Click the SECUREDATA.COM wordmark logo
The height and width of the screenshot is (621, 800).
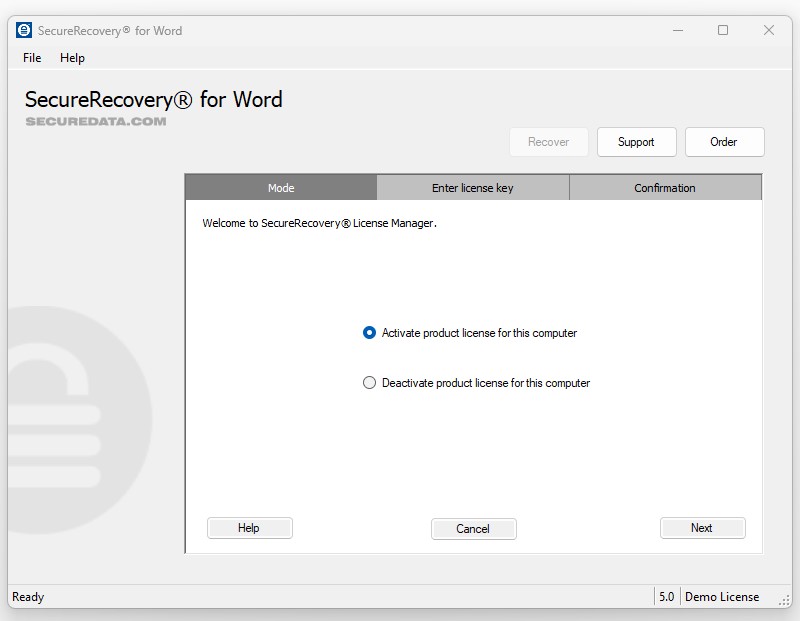(95, 120)
